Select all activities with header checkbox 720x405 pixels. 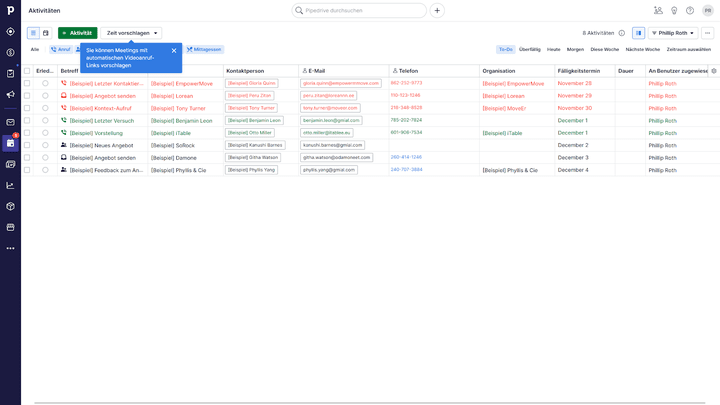[x=28, y=71]
